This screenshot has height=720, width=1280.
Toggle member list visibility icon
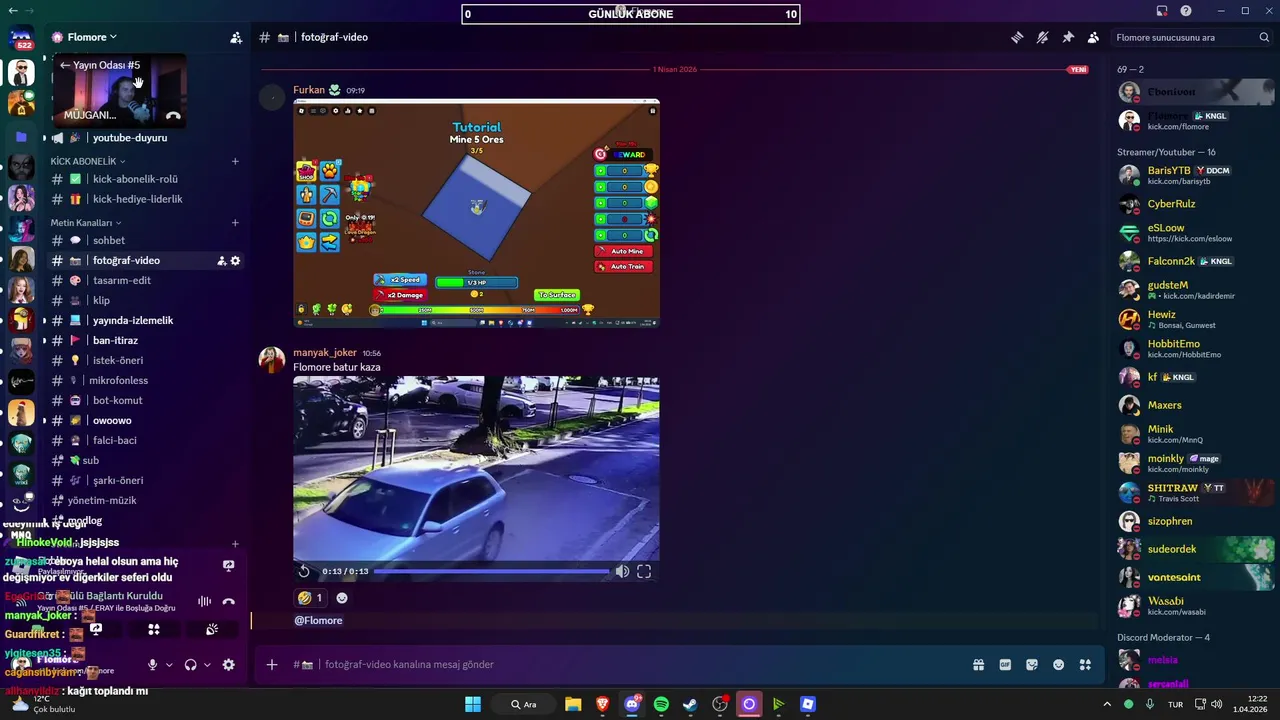(1093, 37)
